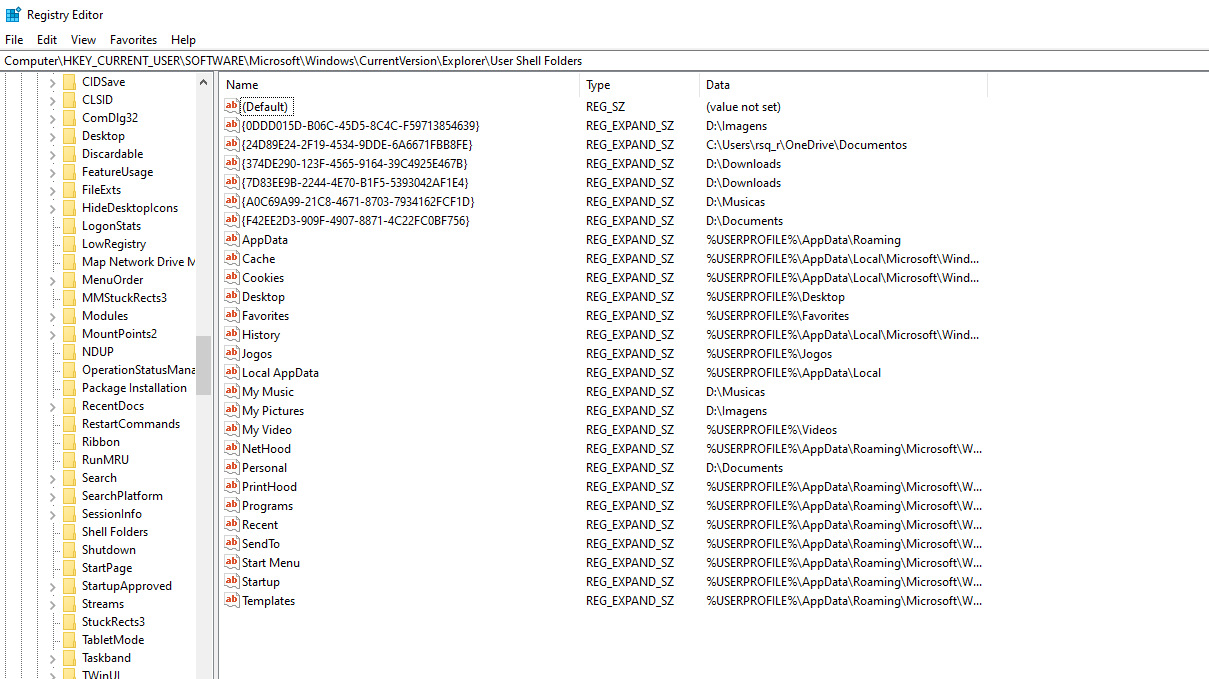Select the Shell Folders key
The image size is (1209, 679).
point(115,532)
